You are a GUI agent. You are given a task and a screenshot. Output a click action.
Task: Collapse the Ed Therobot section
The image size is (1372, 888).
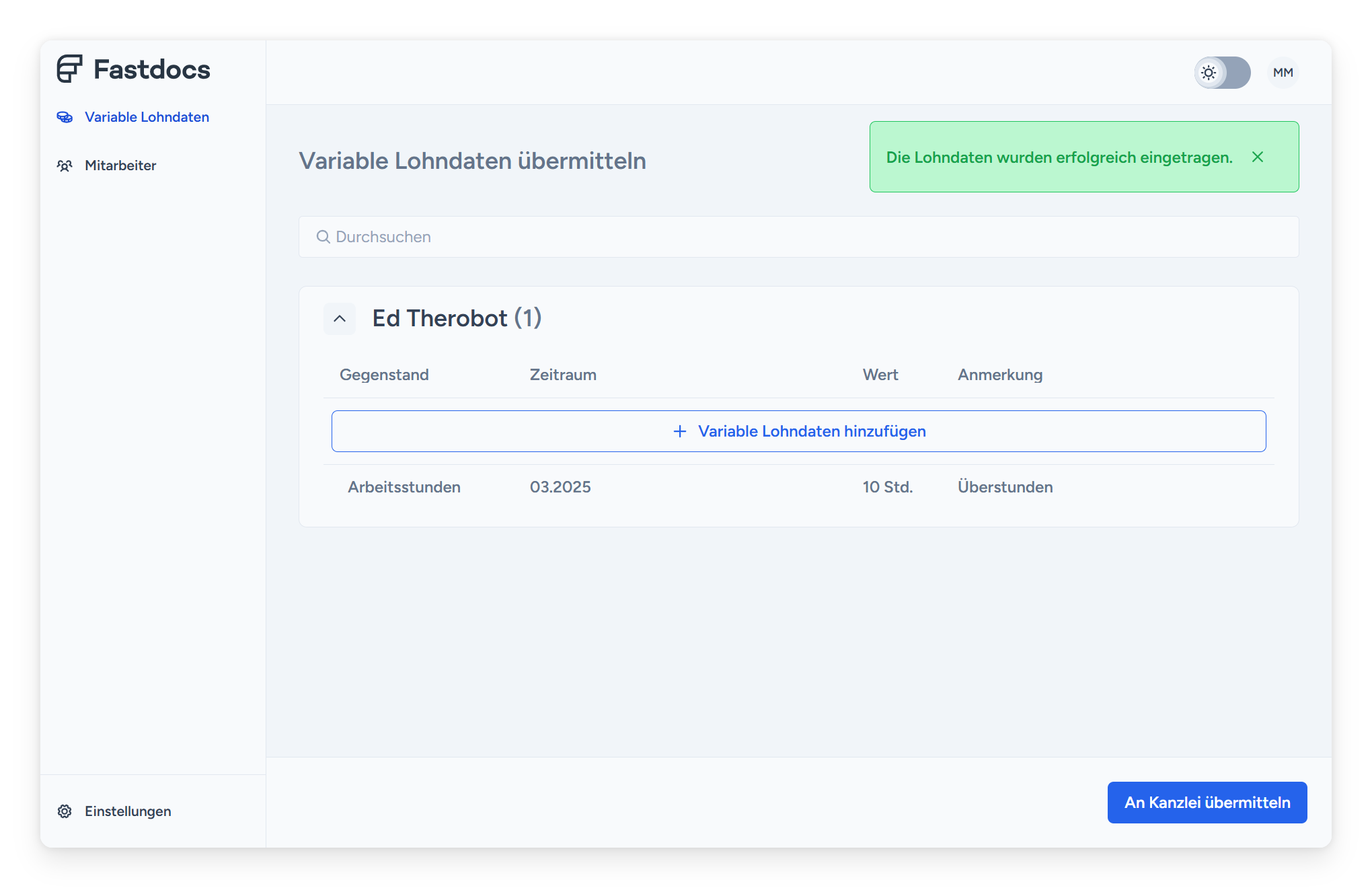click(340, 319)
